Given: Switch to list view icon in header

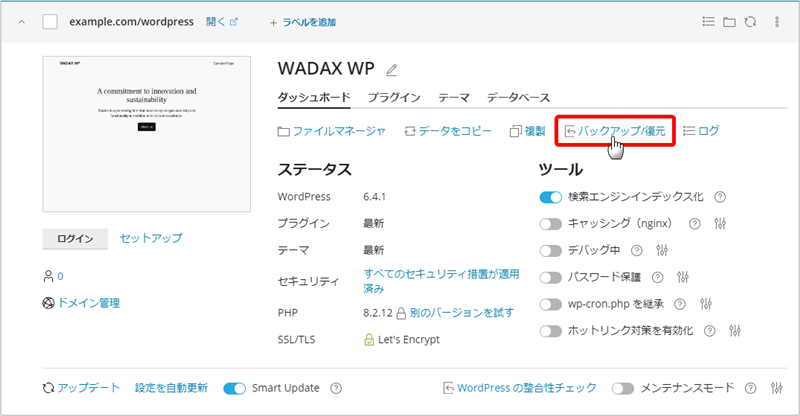Looking at the screenshot, I should [708, 21].
